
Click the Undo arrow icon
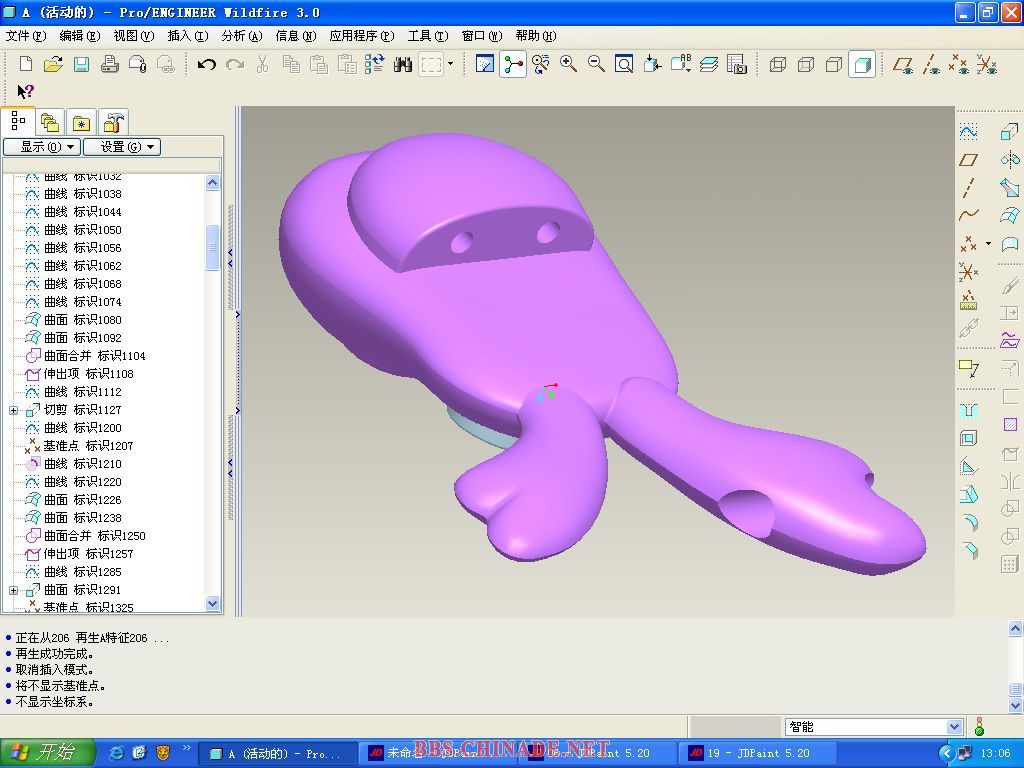pos(207,65)
